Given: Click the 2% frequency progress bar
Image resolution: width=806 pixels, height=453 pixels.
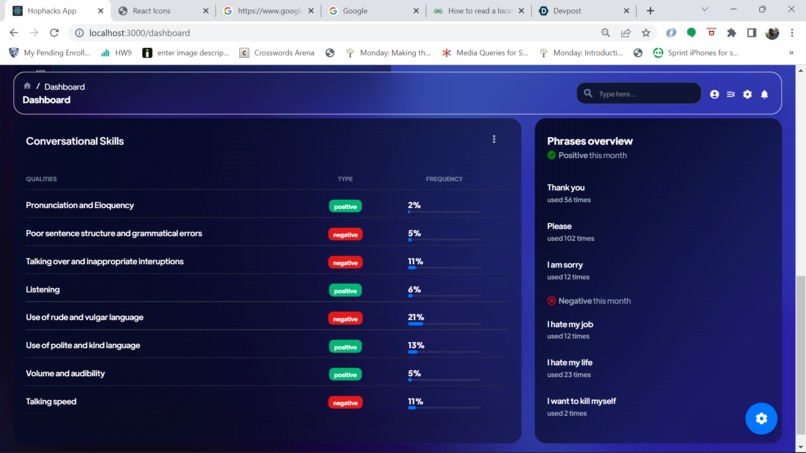Looking at the screenshot, I should (x=444, y=212).
